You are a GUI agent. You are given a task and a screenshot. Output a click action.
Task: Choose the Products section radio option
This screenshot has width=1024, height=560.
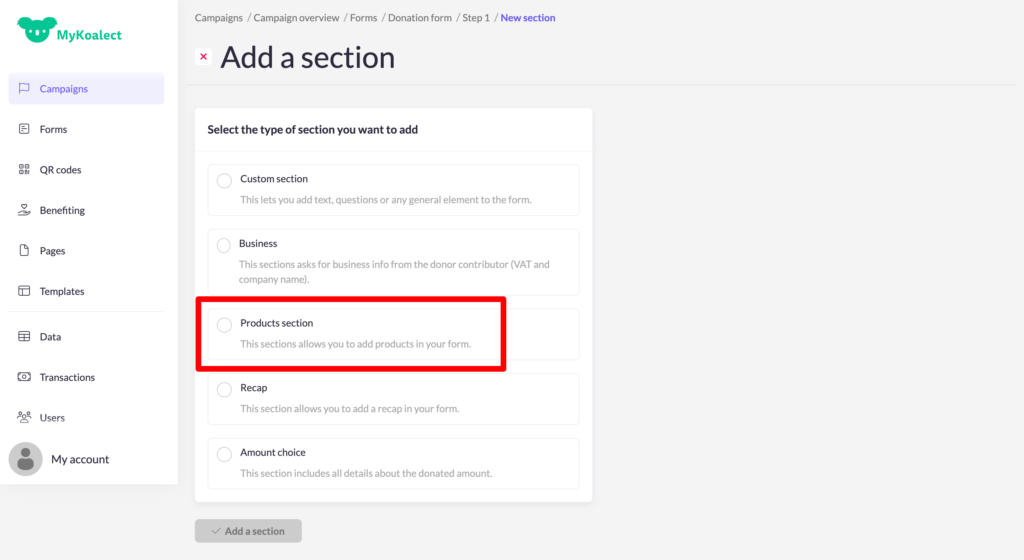(224, 324)
